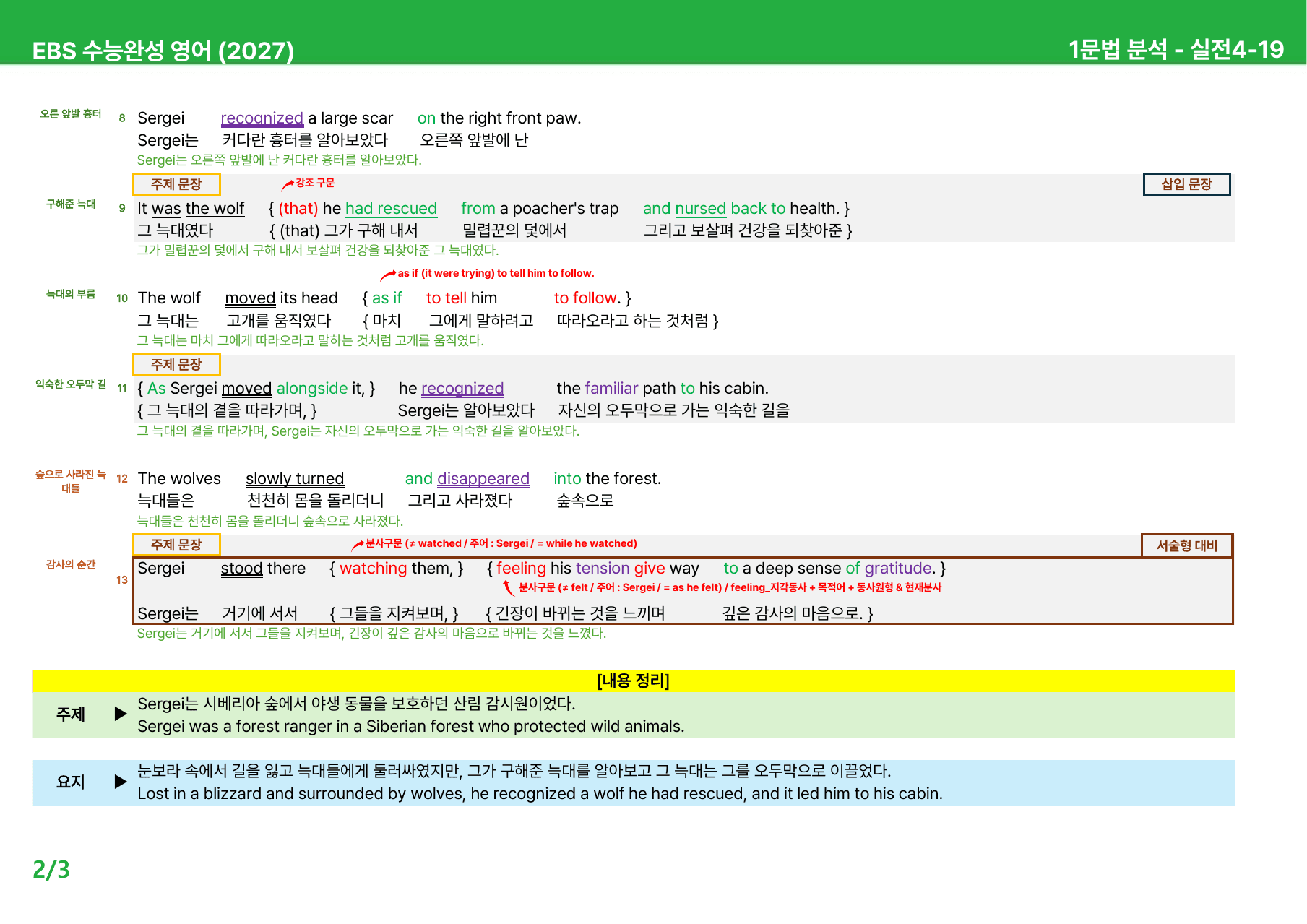Screen dimensions: 1307x924
Task: Click the side label '익숙한 오두막 길'
Action: [71, 384]
